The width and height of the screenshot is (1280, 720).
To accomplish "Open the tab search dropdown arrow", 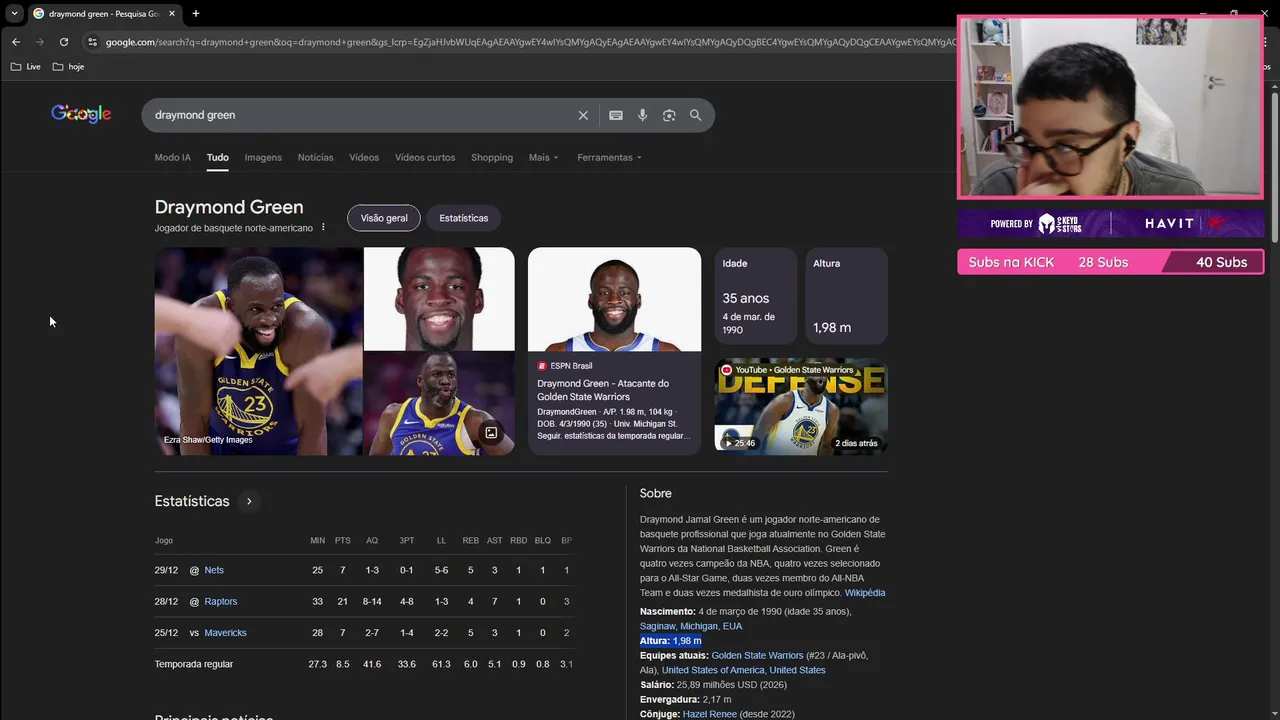I will coord(14,14).
